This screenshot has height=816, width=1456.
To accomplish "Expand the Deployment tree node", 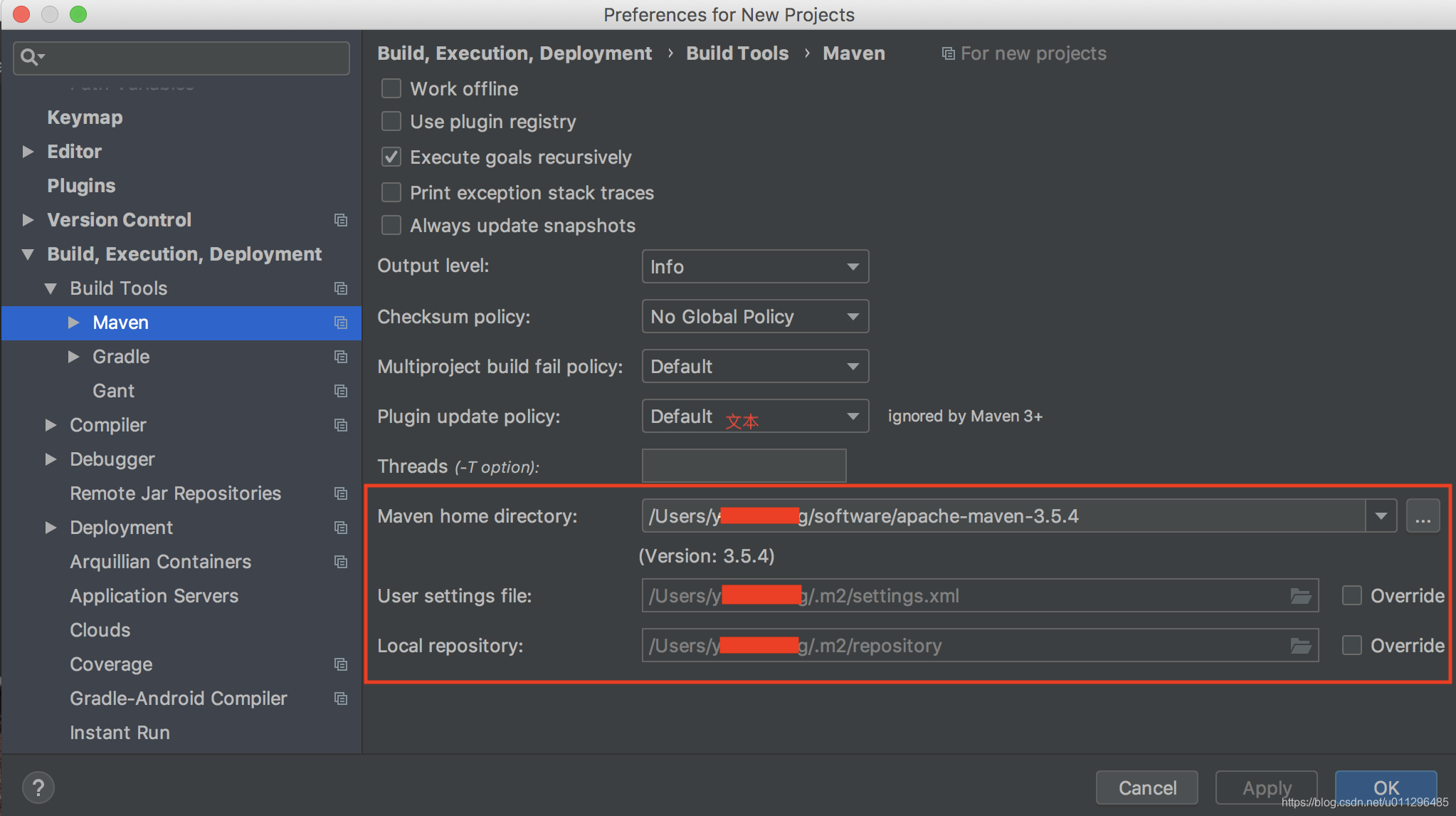I will pyautogui.click(x=51, y=528).
